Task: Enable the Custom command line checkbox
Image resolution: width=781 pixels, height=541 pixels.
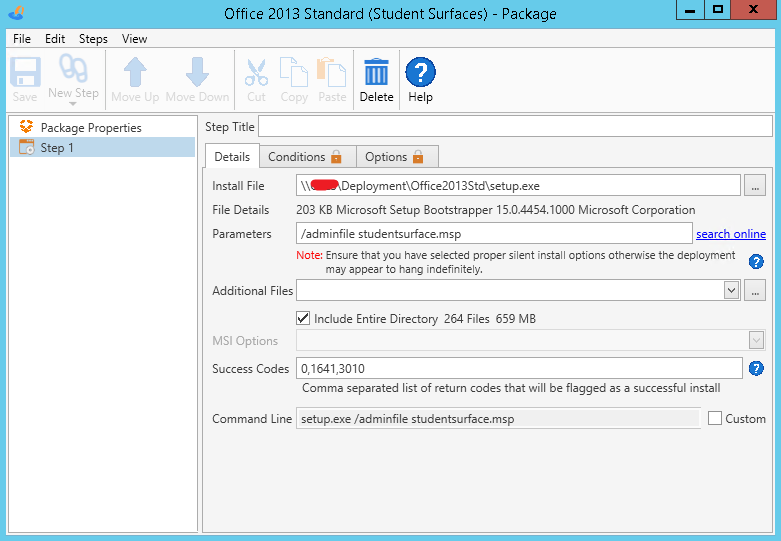Action: pos(715,419)
